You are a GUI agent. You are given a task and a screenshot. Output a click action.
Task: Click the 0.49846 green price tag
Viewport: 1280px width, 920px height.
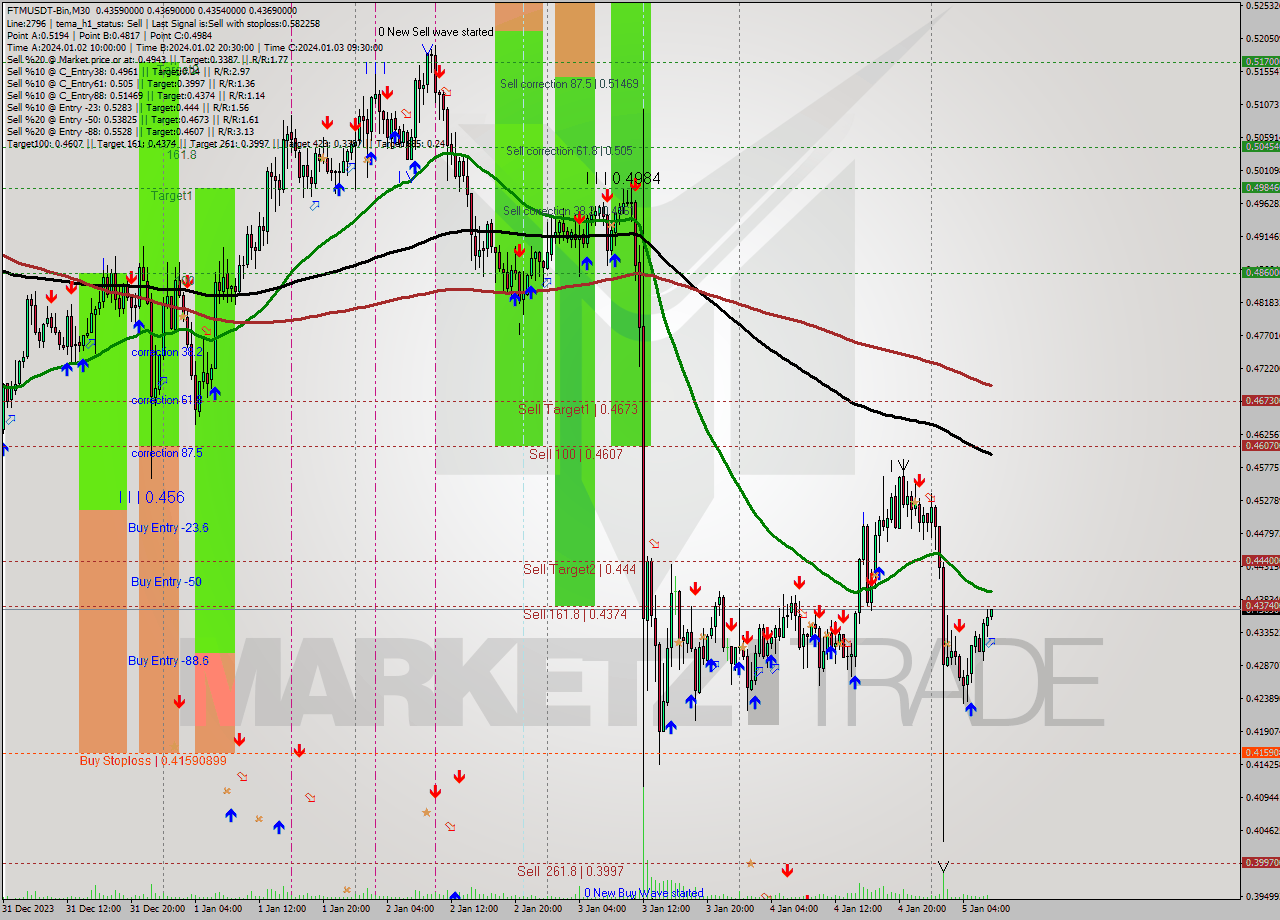click(x=1261, y=187)
